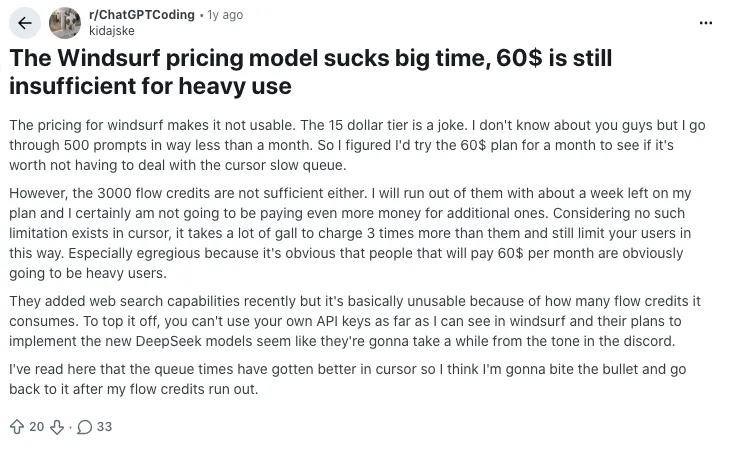This screenshot has width=731, height=454.
Task: Click the Windsurf pricing post title
Action: click(x=310, y=72)
